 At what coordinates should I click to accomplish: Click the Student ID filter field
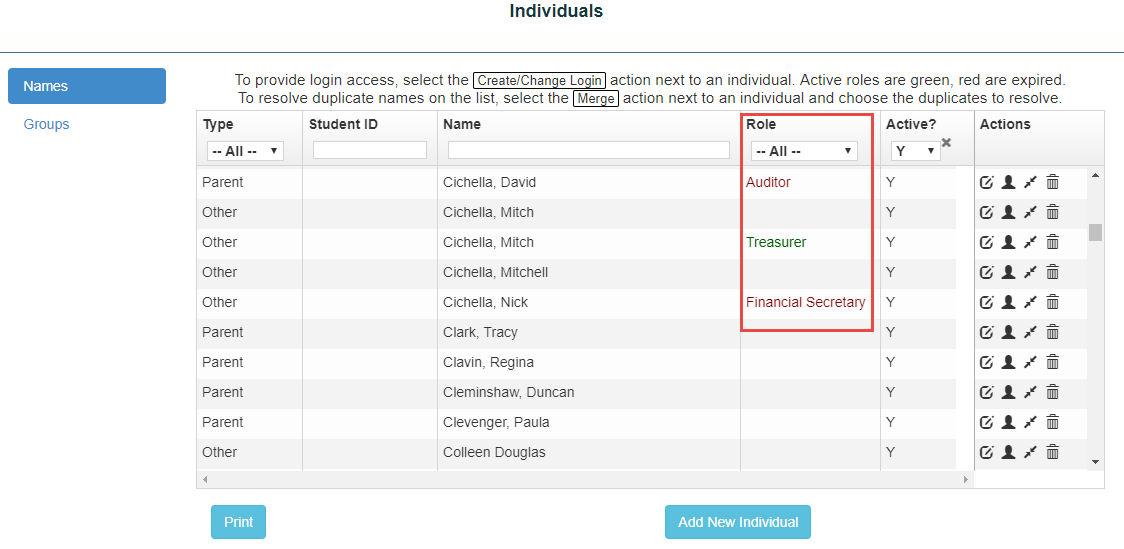pos(370,150)
